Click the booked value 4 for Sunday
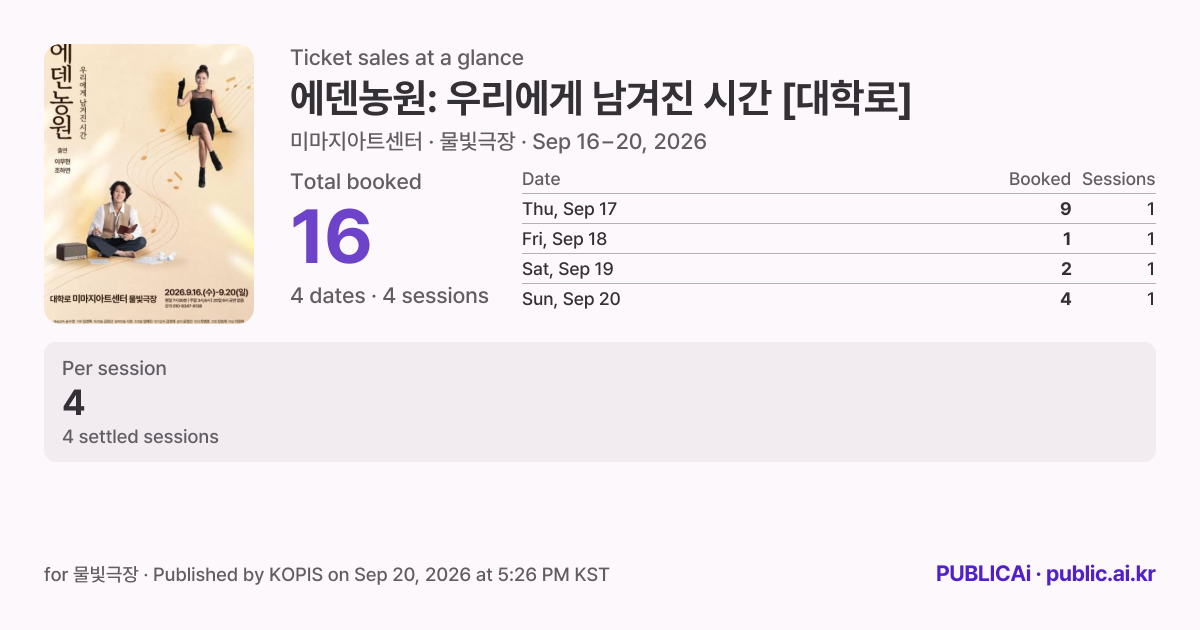Viewport: 1200px width, 630px height. pyautogui.click(x=1066, y=299)
